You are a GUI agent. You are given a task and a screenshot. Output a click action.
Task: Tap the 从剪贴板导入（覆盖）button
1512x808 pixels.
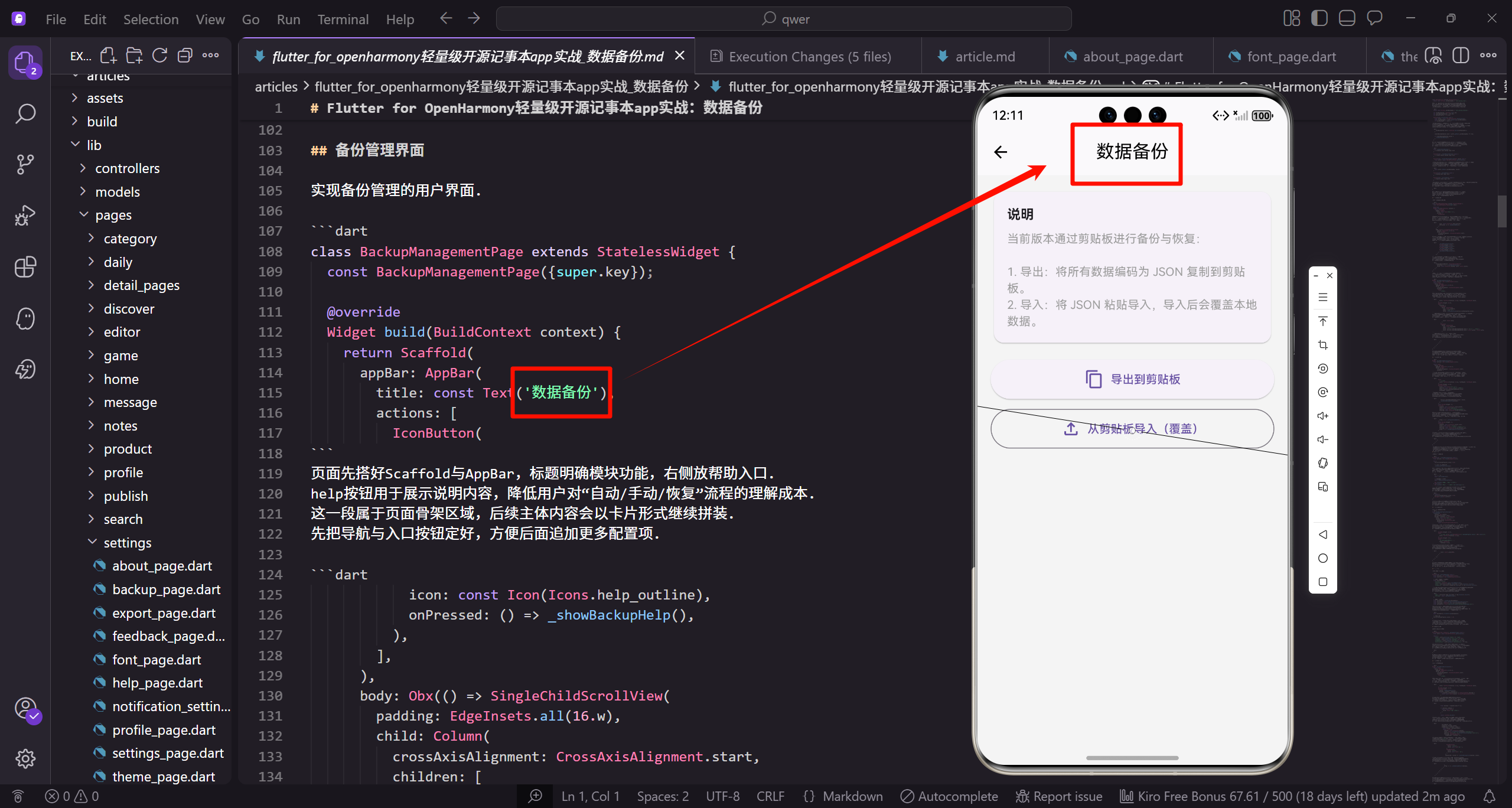(x=1132, y=429)
